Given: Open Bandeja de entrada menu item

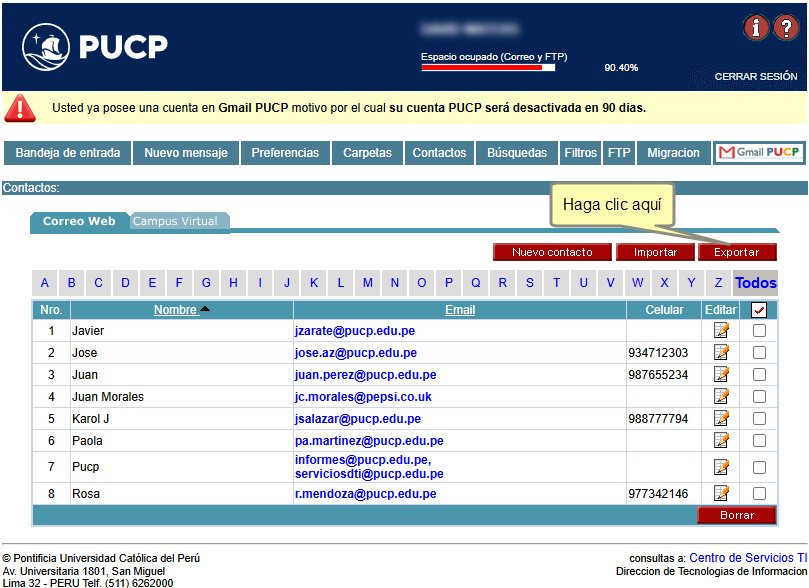Looking at the screenshot, I should pos(68,153).
